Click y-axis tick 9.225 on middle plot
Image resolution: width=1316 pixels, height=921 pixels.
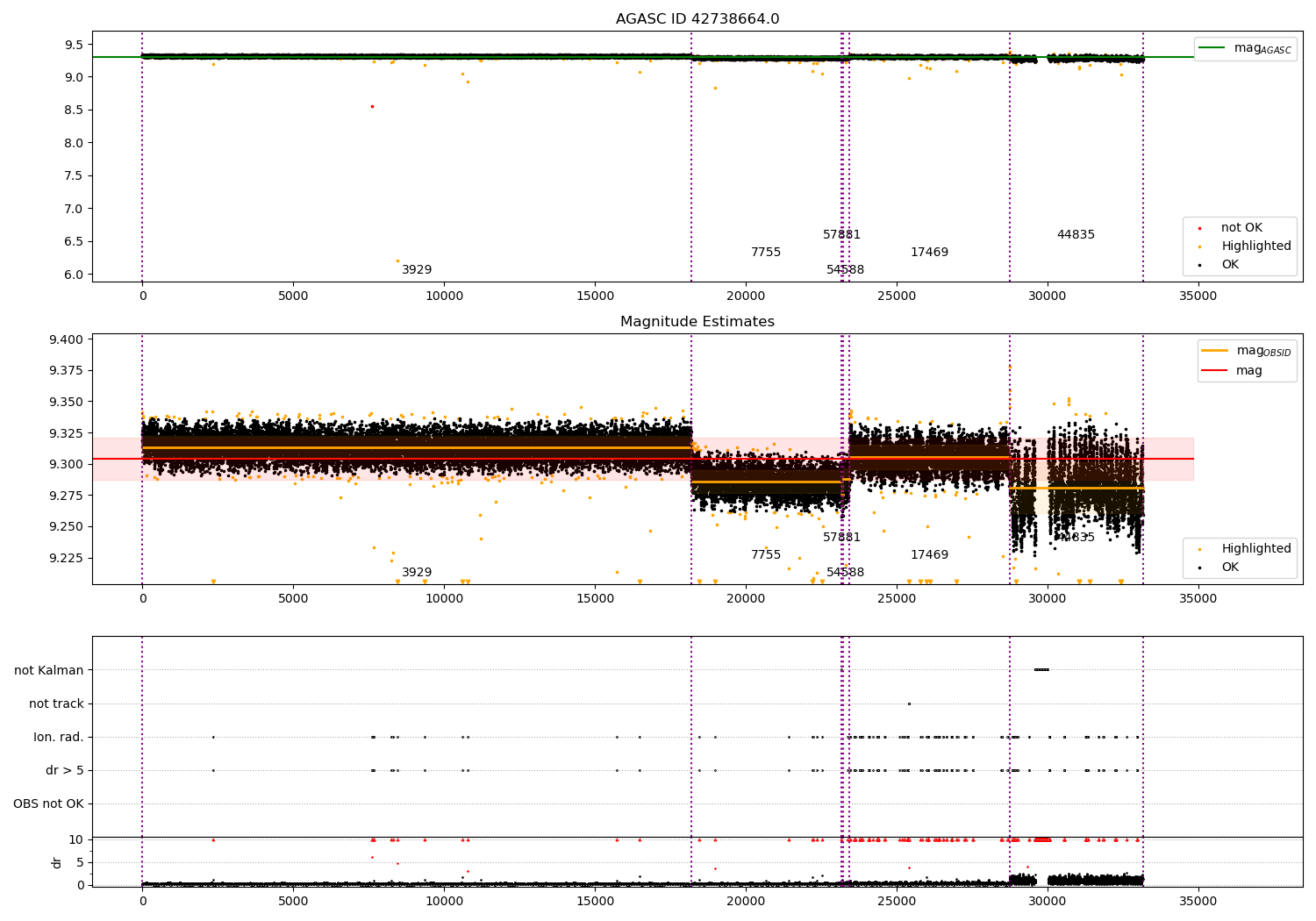(x=67, y=558)
